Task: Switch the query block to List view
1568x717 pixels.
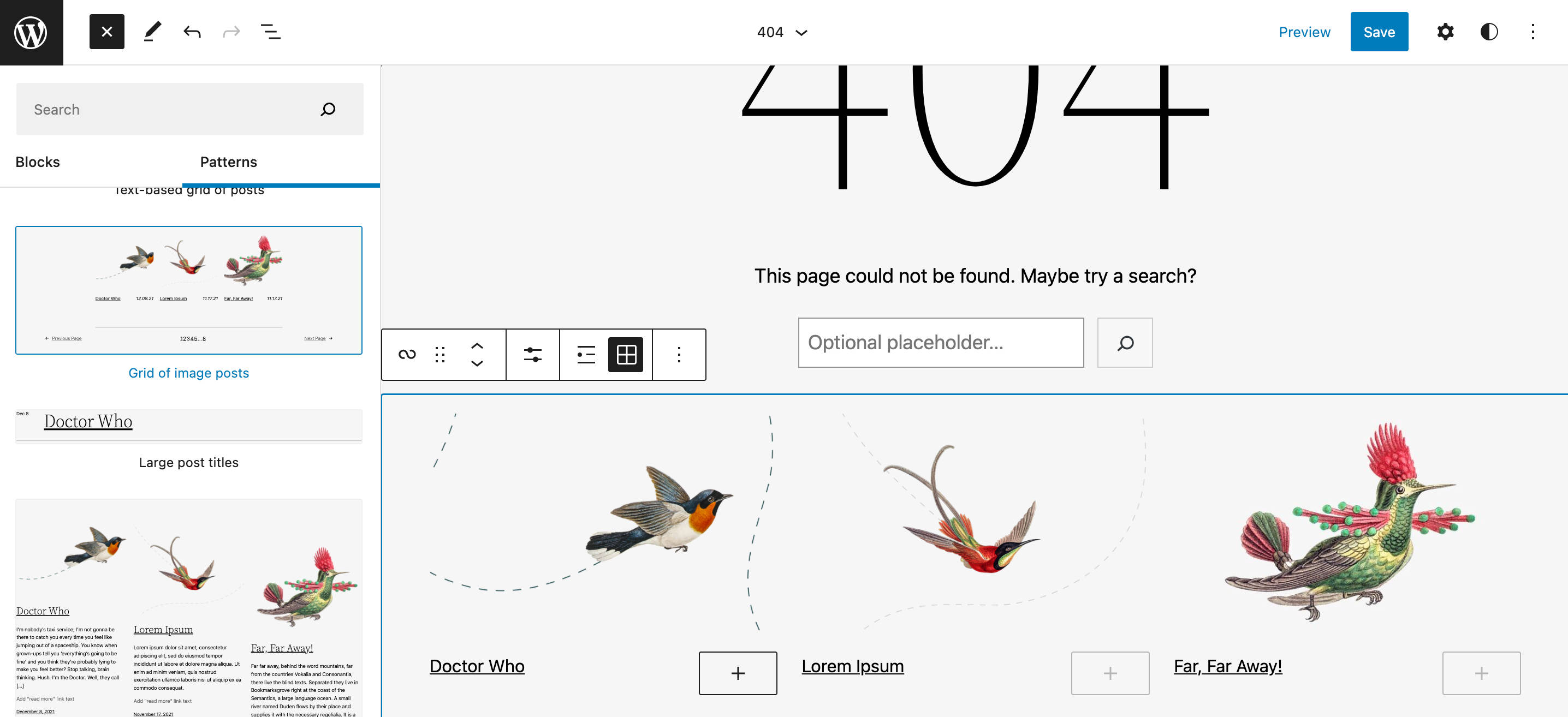Action: [584, 354]
